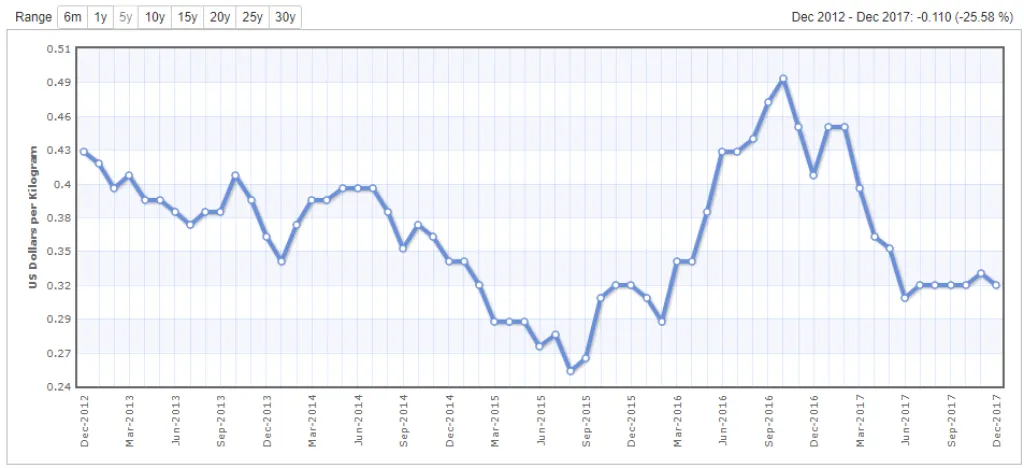Screen dimensions: 1024x468
Task: Click the Dec-2012 x-axis label
Action: 84,419
